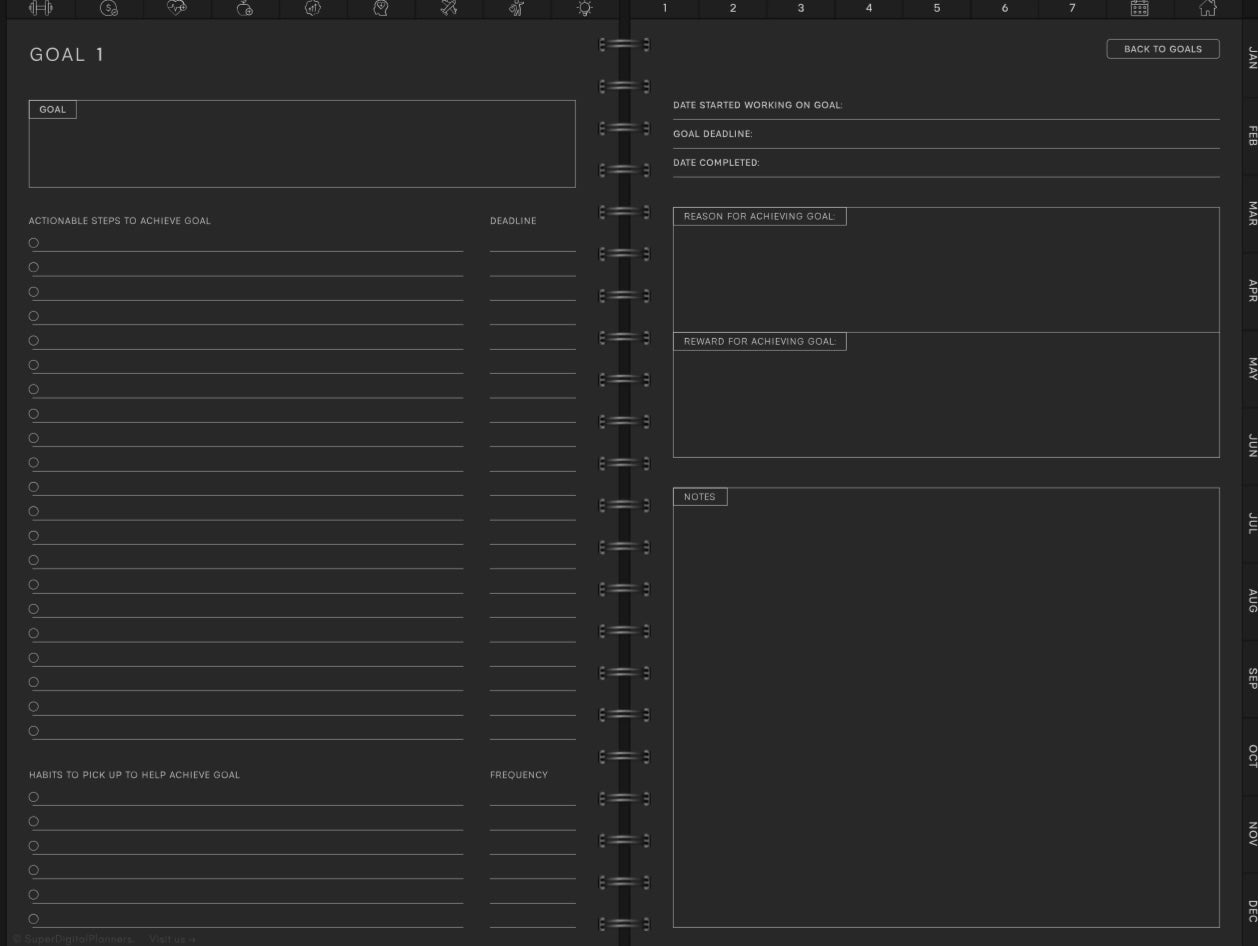
Task: Open the DEC month tab
Action: (x=1251, y=910)
